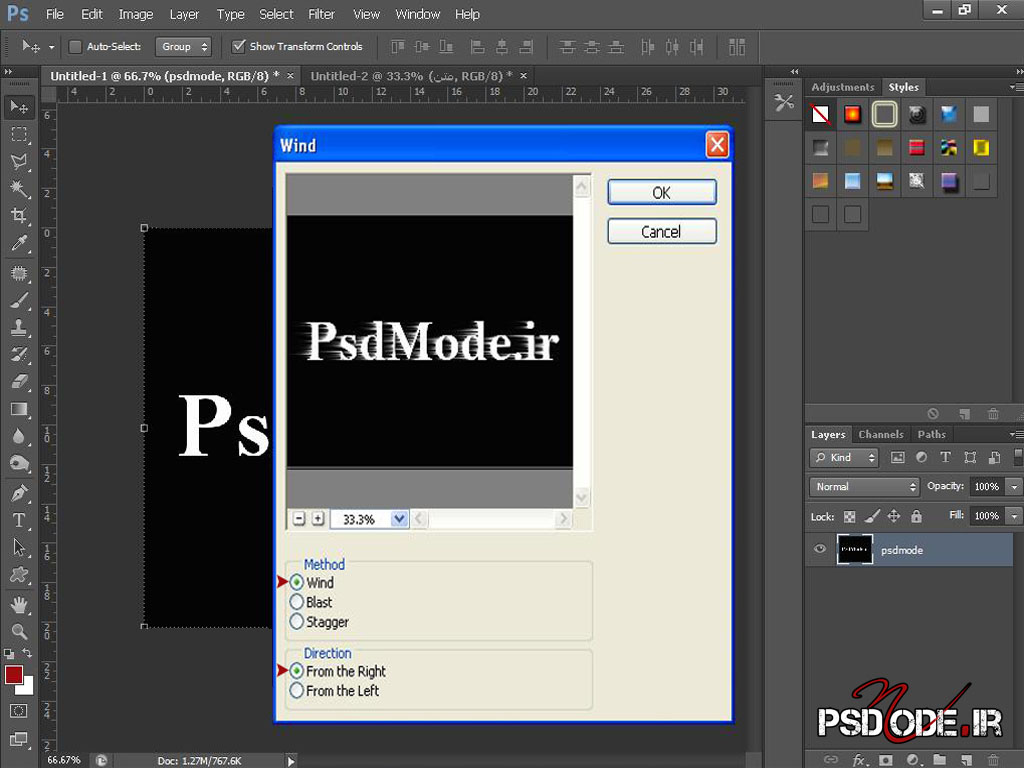Switch to the Untitled-2 document tab
This screenshot has height=768, width=1024.
[411, 76]
